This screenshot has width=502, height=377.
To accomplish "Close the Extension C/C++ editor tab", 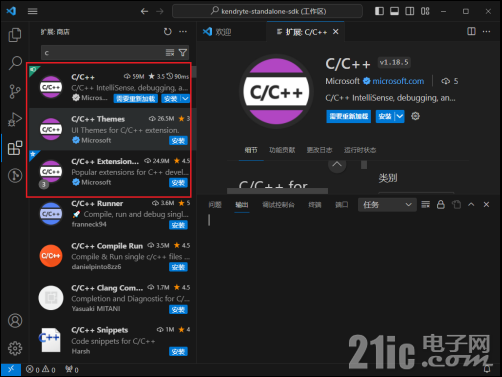I will [336, 32].
